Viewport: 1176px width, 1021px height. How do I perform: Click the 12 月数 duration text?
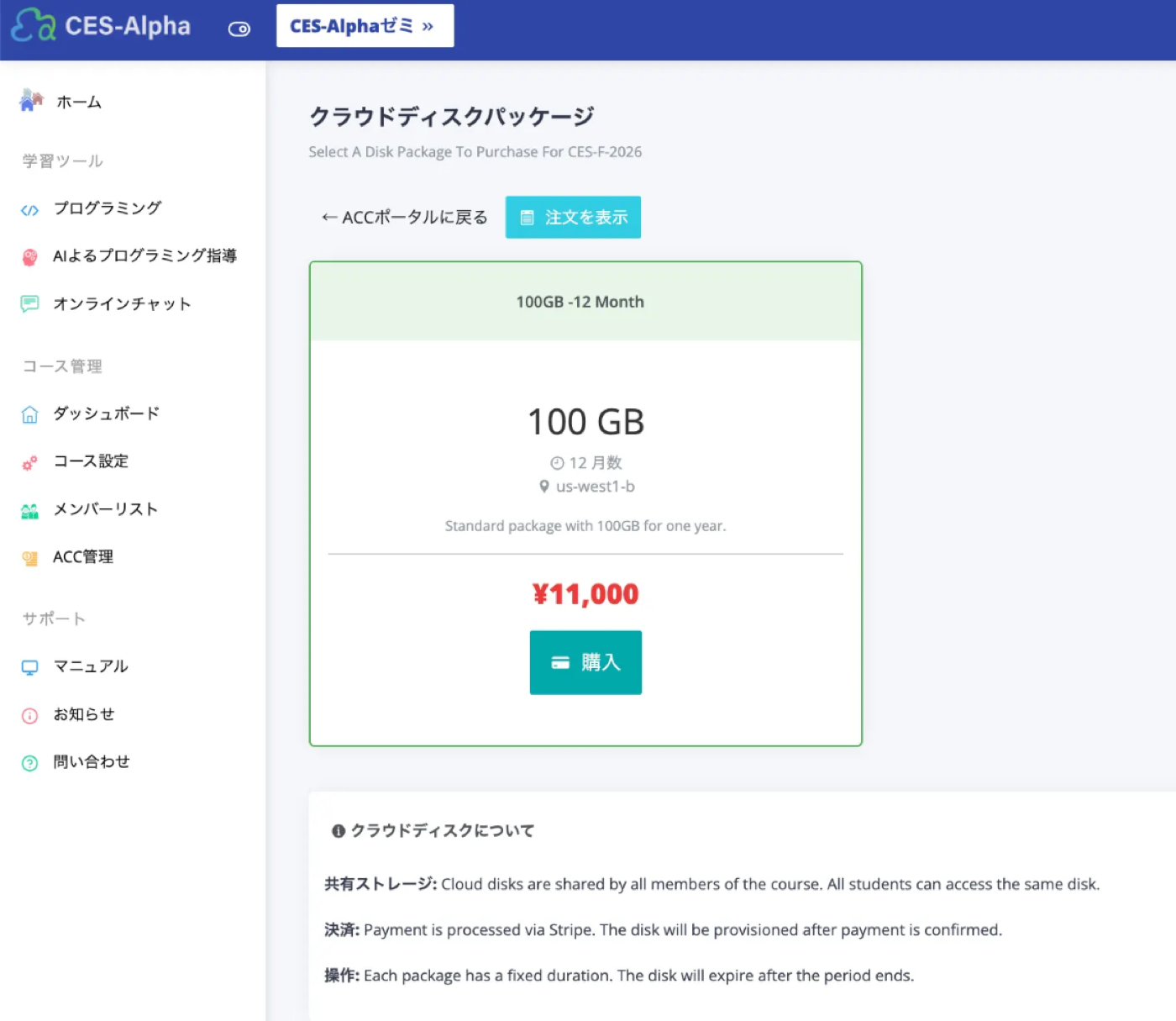click(x=596, y=463)
